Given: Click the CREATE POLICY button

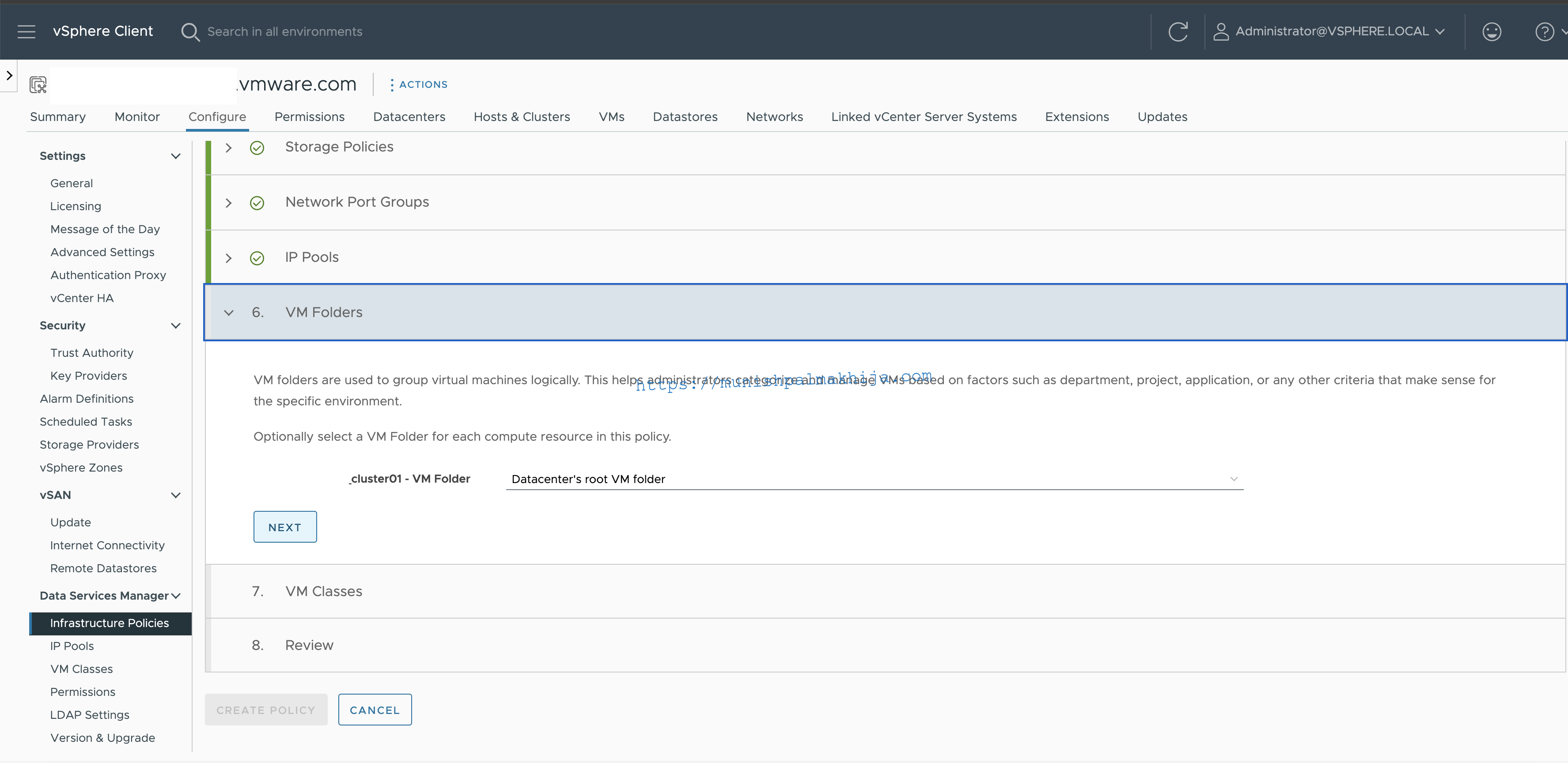Looking at the screenshot, I should point(266,710).
